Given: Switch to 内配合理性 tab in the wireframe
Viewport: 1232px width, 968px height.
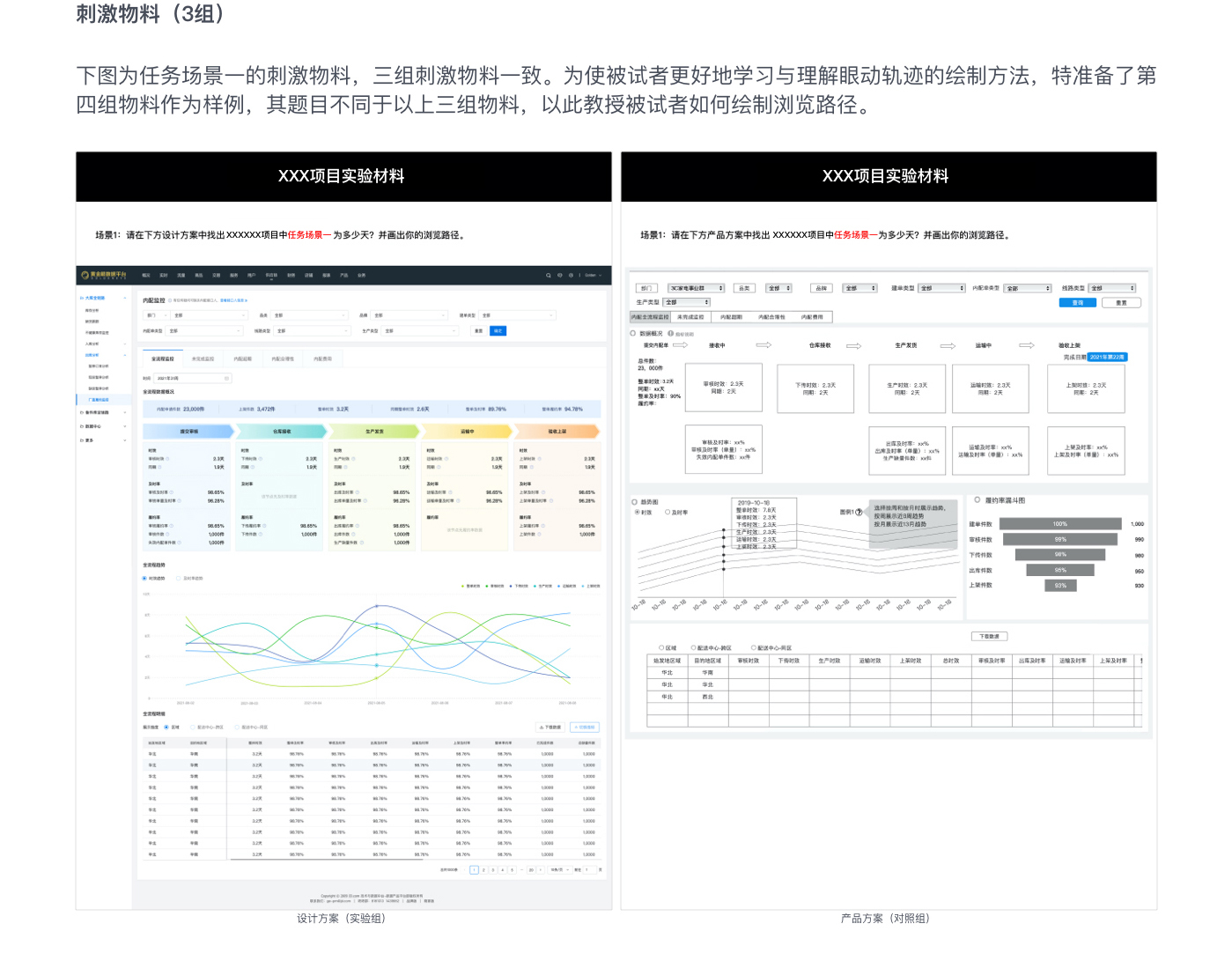Looking at the screenshot, I should pyautogui.click(x=771, y=317).
